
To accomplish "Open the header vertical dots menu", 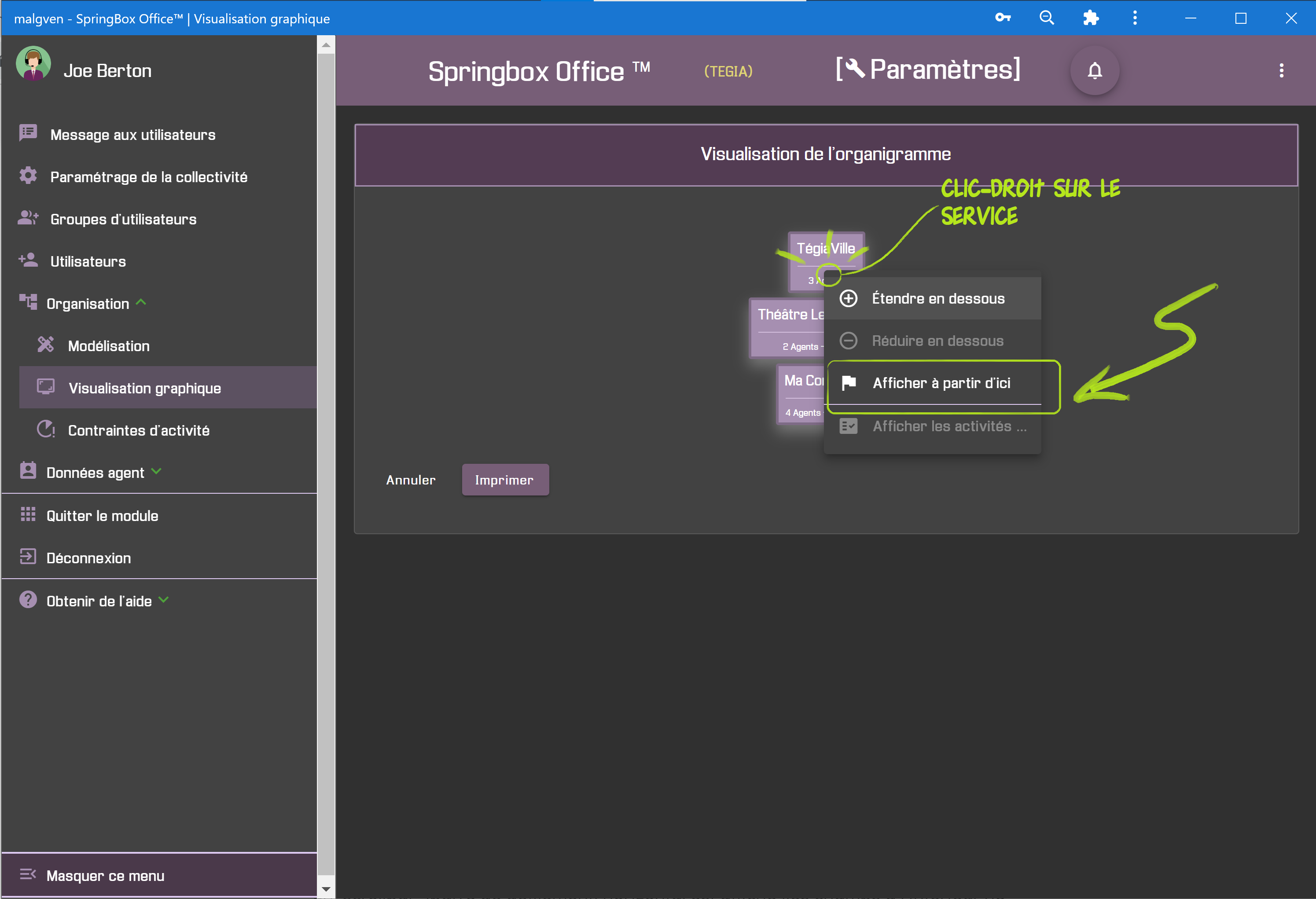I will (1282, 70).
